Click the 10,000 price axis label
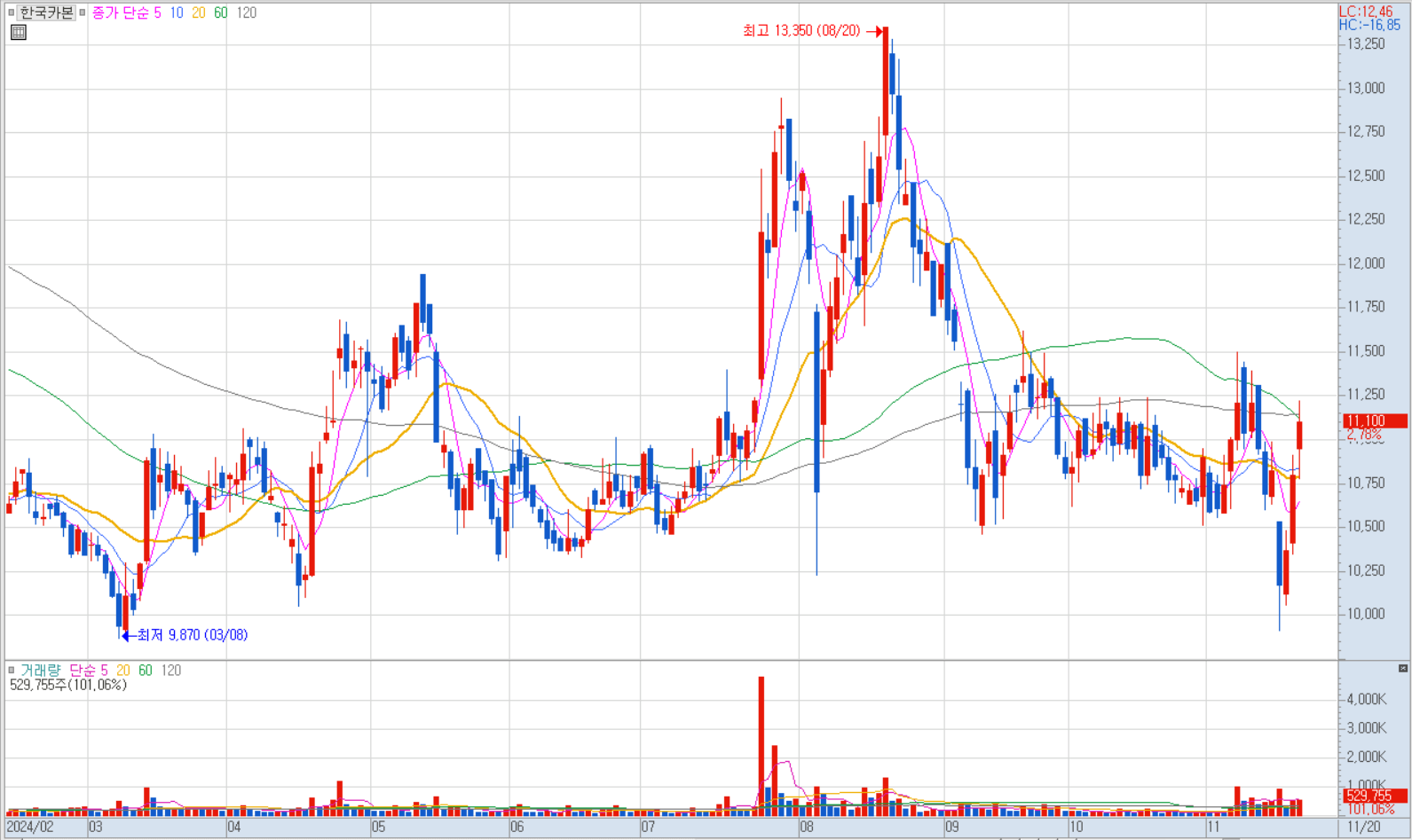 (x=1366, y=614)
